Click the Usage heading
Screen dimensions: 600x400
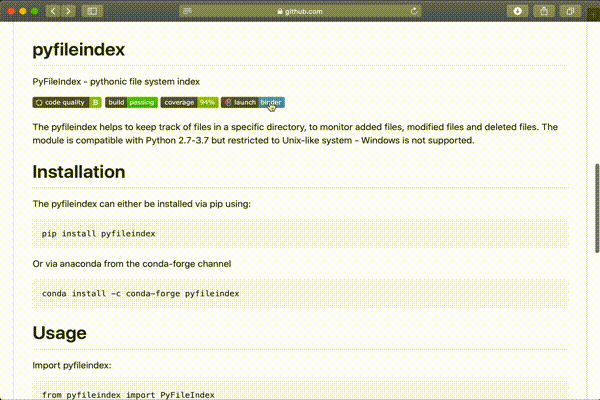click(59, 333)
